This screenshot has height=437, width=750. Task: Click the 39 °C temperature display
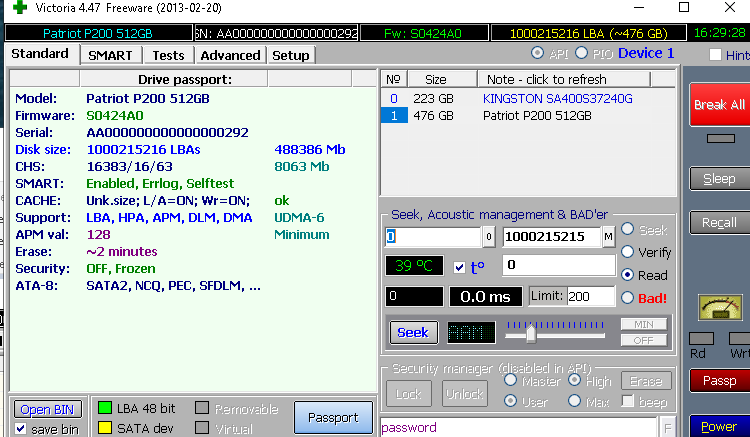(x=414, y=265)
